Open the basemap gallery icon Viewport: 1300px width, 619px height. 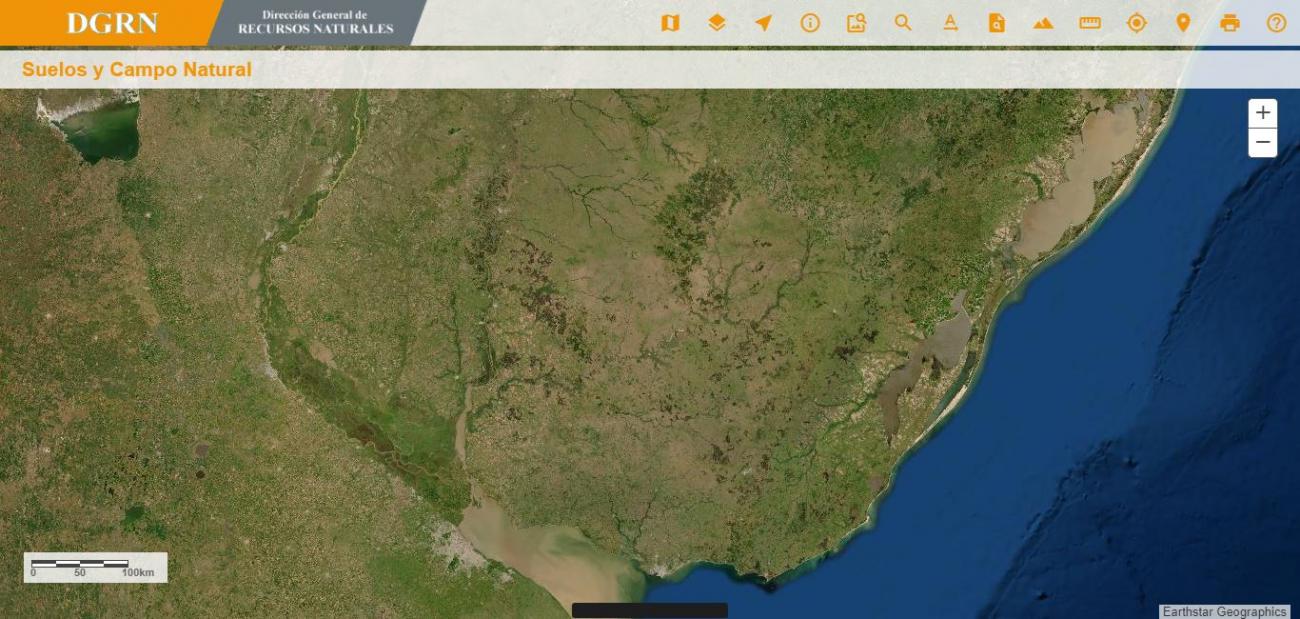pyautogui.click(x=669, y=22)
